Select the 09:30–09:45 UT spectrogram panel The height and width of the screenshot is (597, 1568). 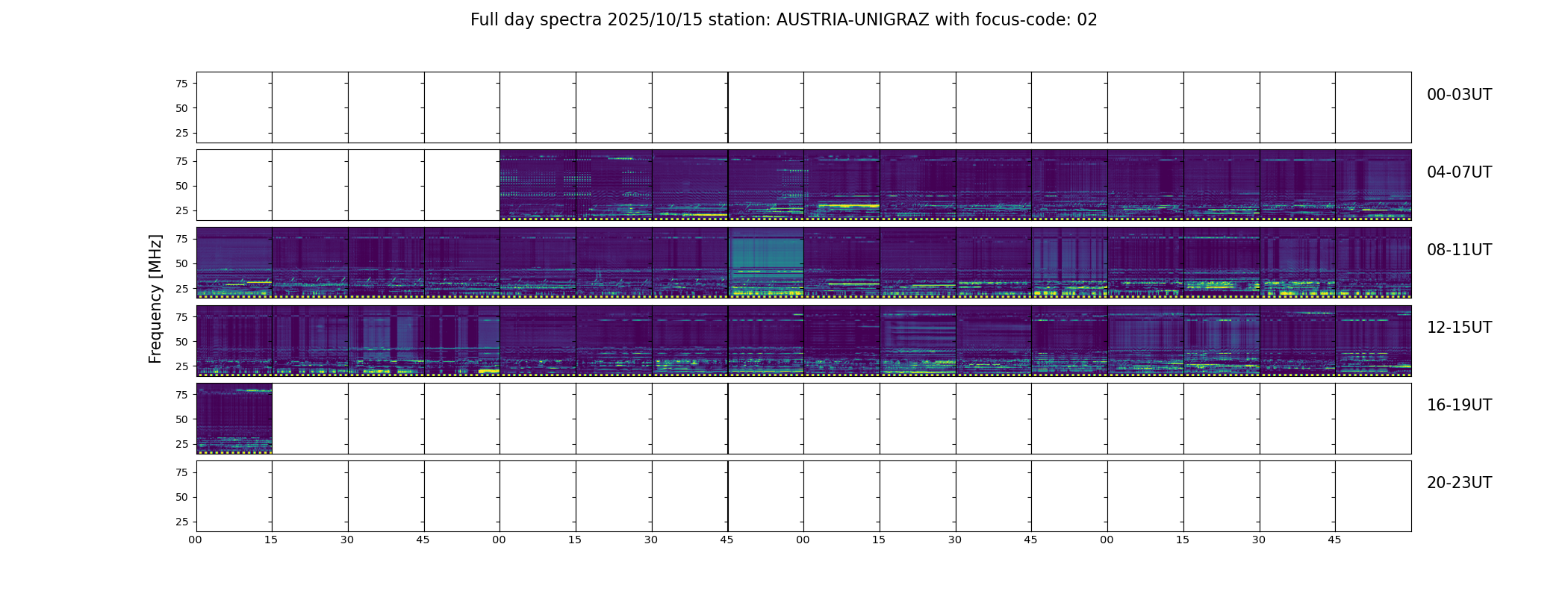click(690, 263)
